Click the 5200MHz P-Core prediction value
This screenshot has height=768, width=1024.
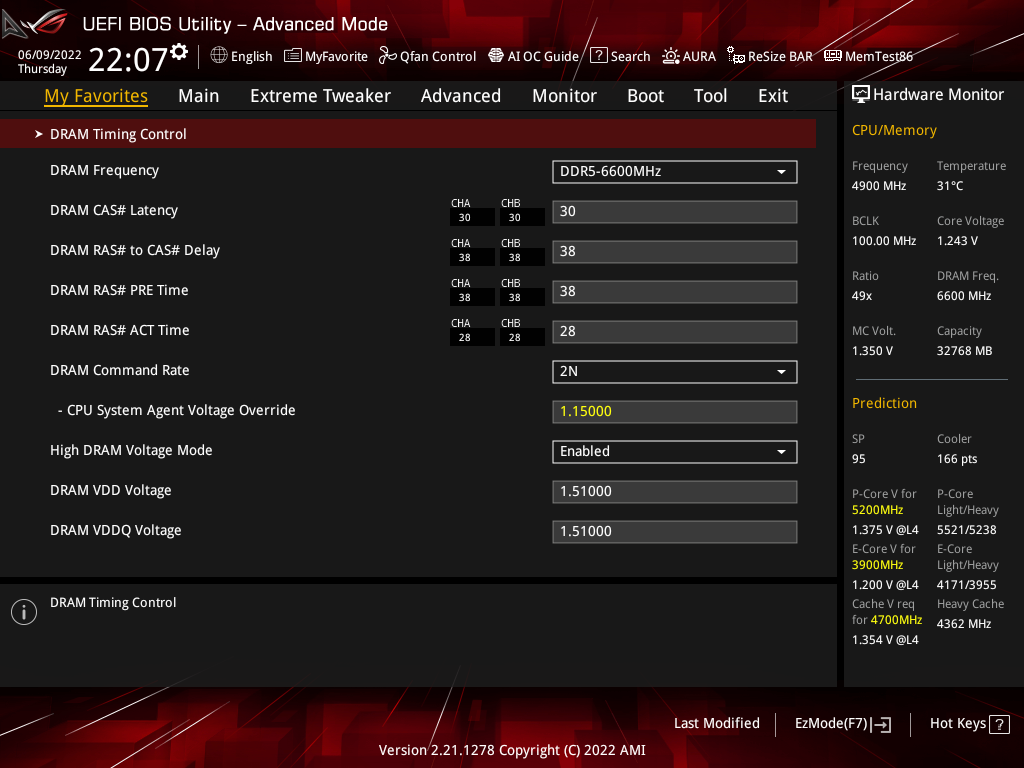[x=877, y=510]
